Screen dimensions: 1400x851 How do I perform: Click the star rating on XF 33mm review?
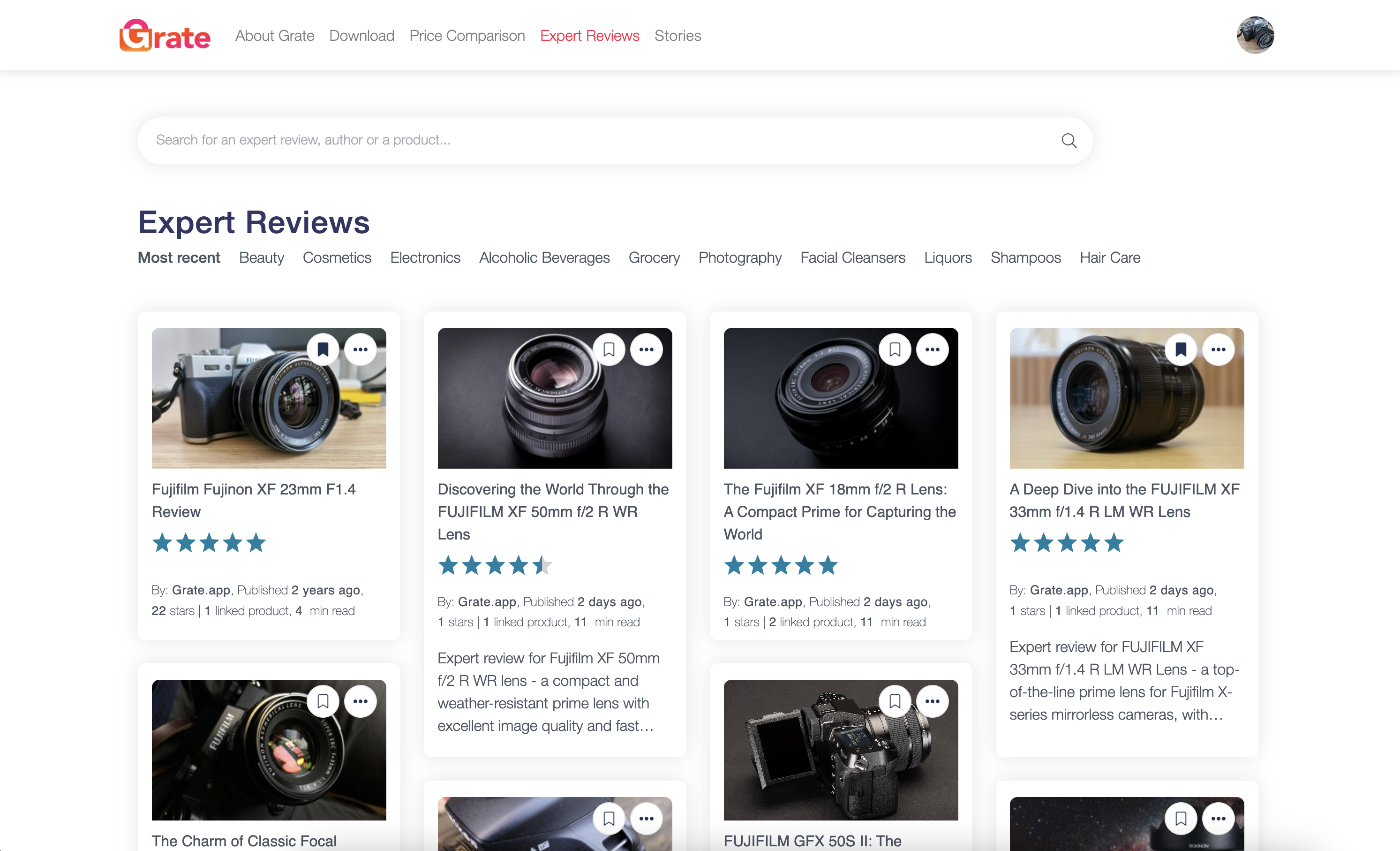tap(1067, 543)
